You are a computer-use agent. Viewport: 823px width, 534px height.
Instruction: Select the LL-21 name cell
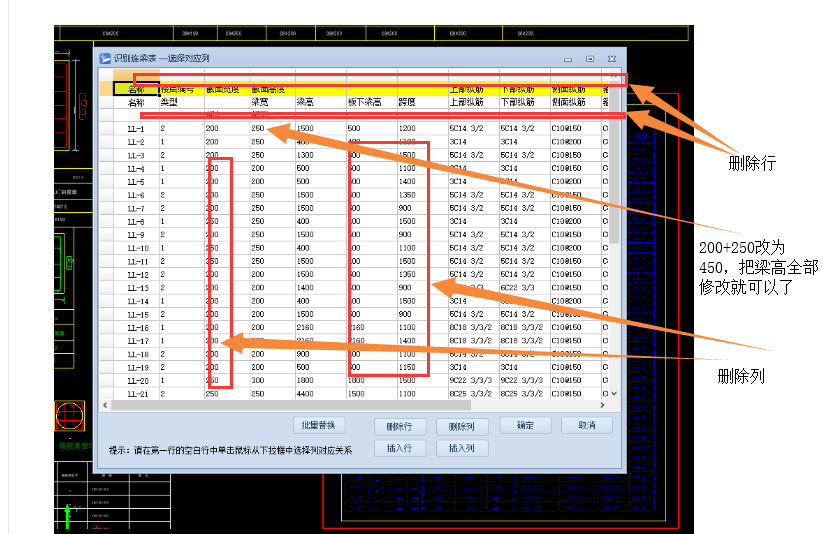click(136, 394)
